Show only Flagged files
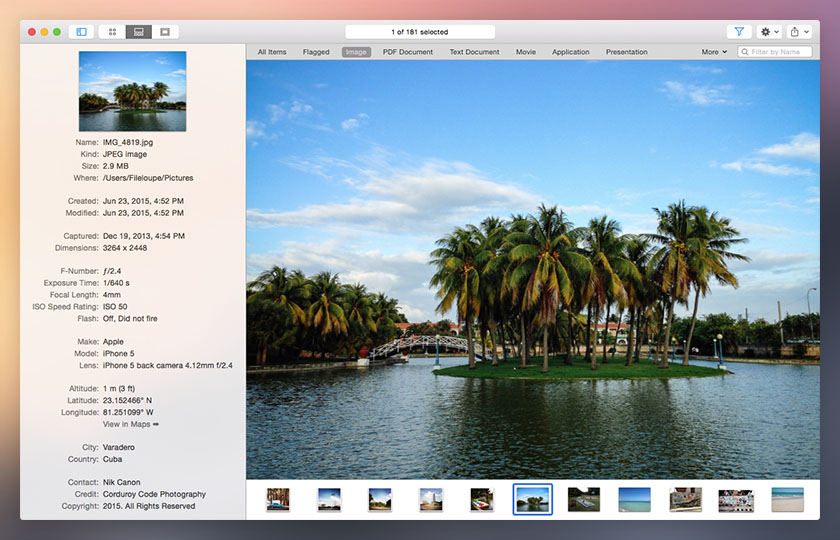The image size is (840, 540). tap(316, 52)
